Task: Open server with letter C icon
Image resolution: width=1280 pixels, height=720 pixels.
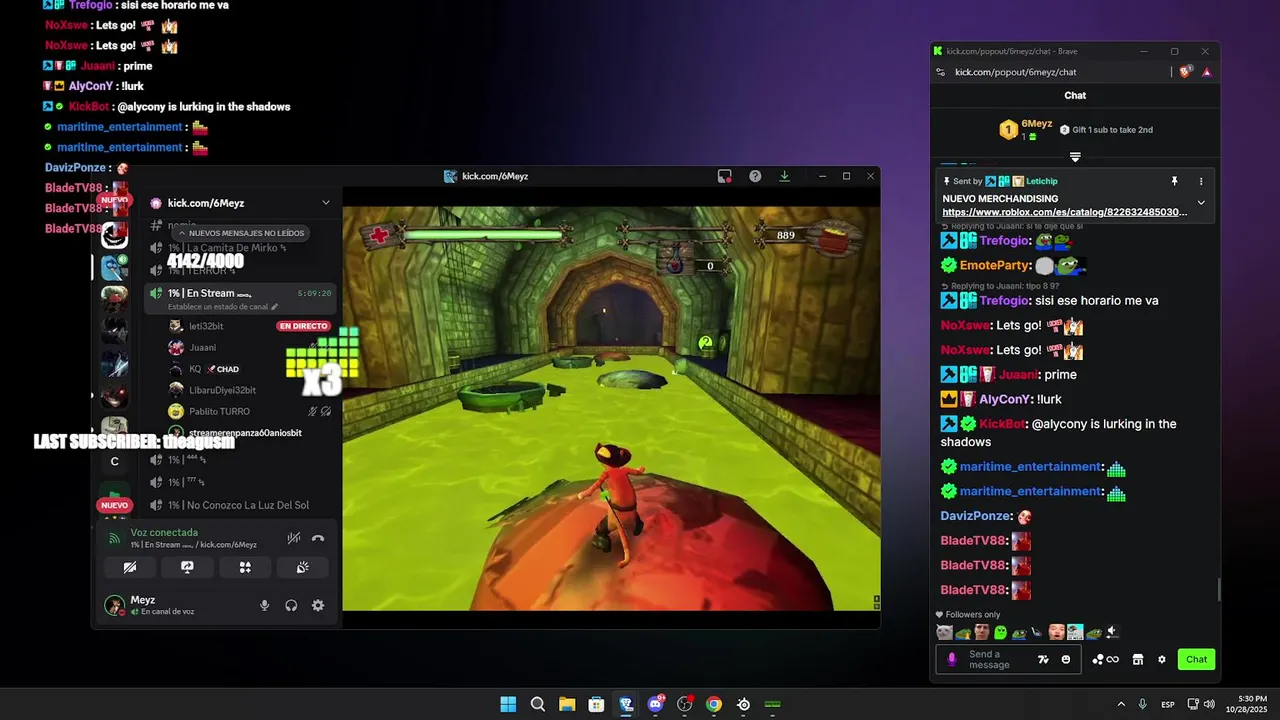Action: 114,461
